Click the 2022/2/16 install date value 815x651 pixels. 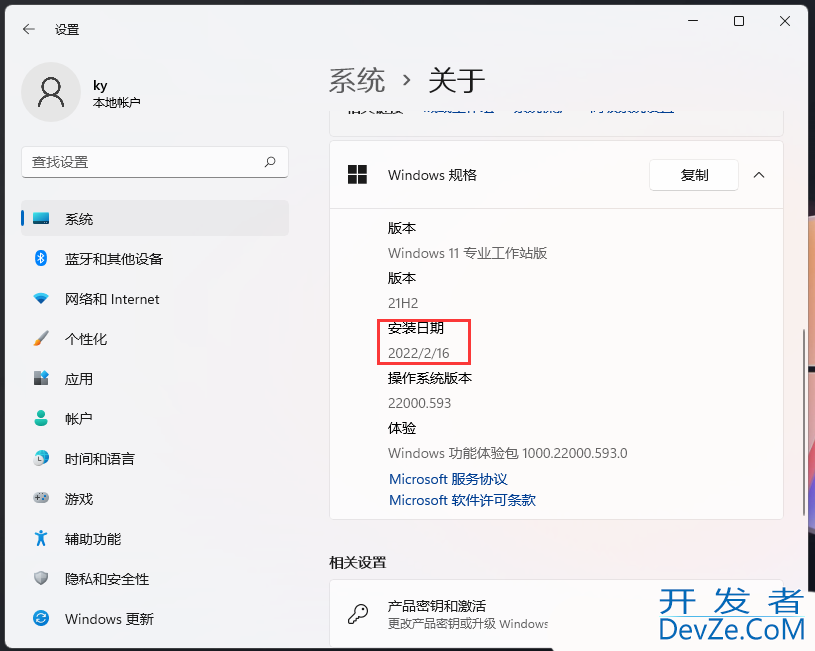coord(418,353)
